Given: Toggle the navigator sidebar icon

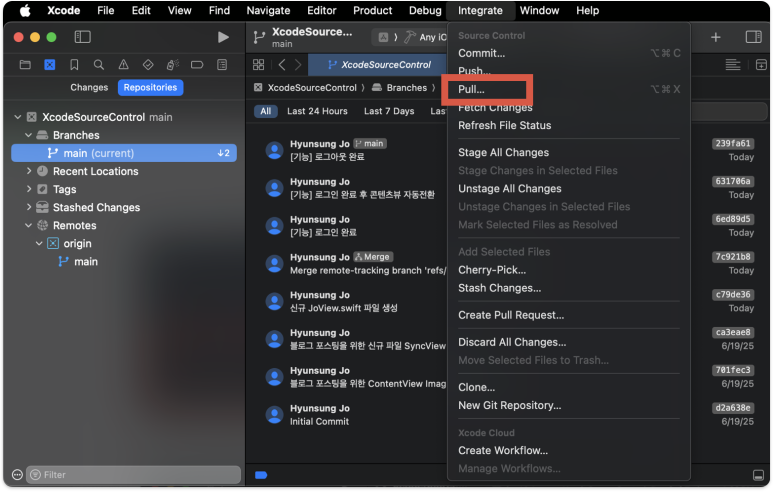Looking at the screenshot, I should point(82,37).
